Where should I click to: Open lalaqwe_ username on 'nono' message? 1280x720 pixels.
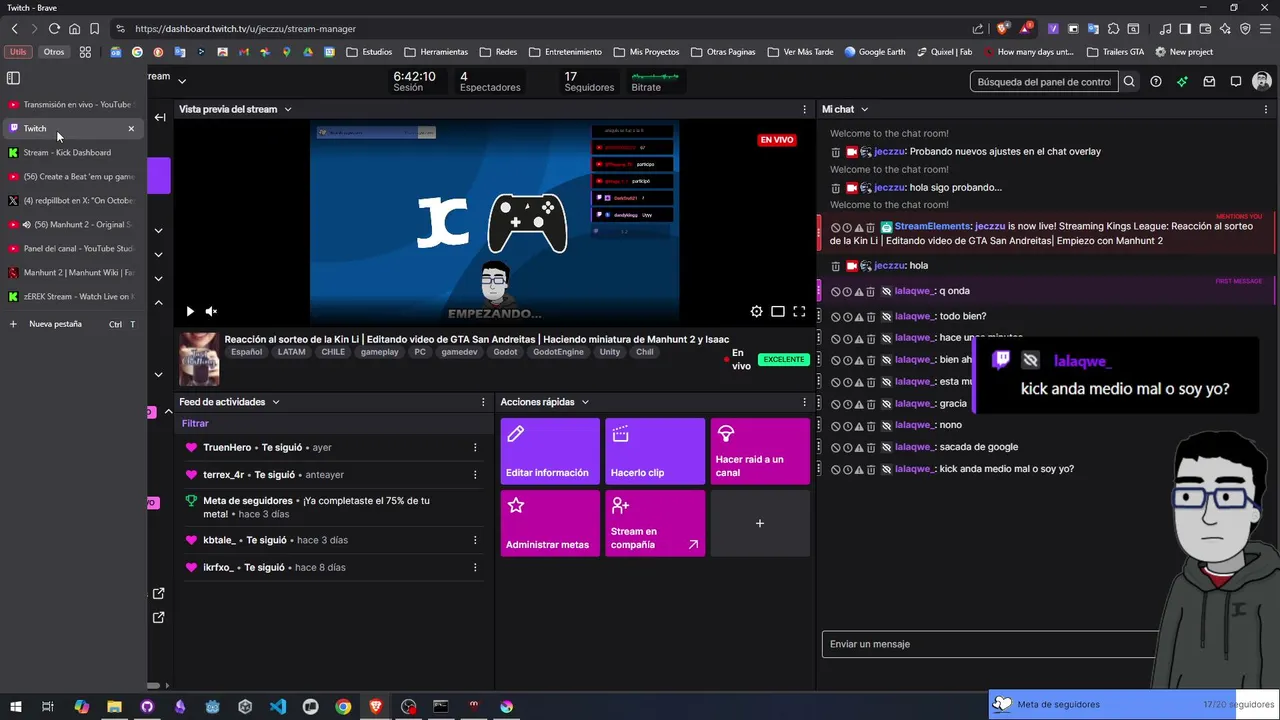(914, 425)
